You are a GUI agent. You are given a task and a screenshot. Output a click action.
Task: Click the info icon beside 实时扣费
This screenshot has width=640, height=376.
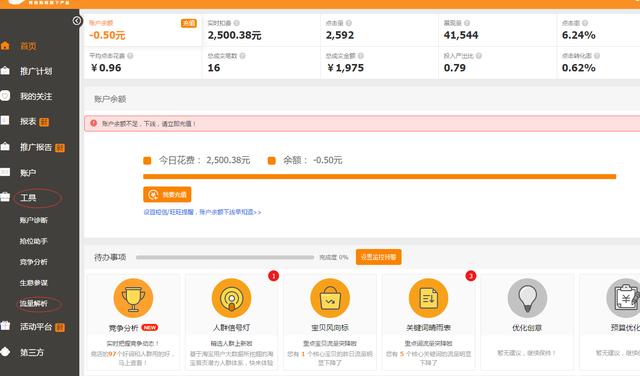237,23
